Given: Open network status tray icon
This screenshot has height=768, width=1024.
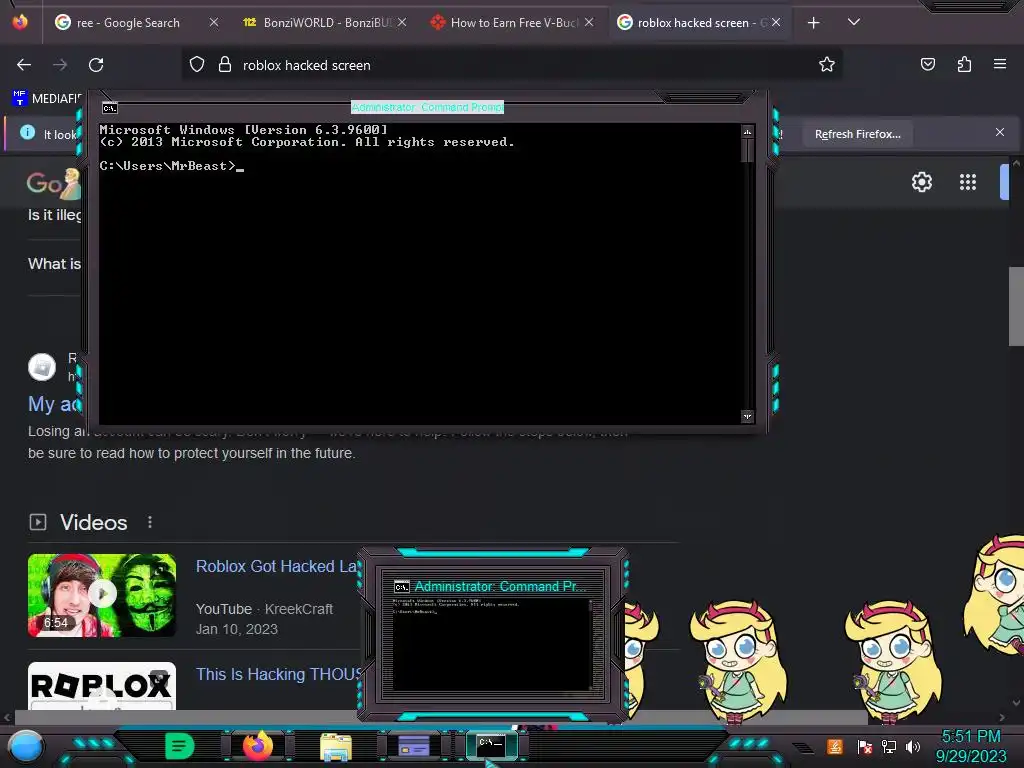Looking at the screenshot, I should coord(889,746).
